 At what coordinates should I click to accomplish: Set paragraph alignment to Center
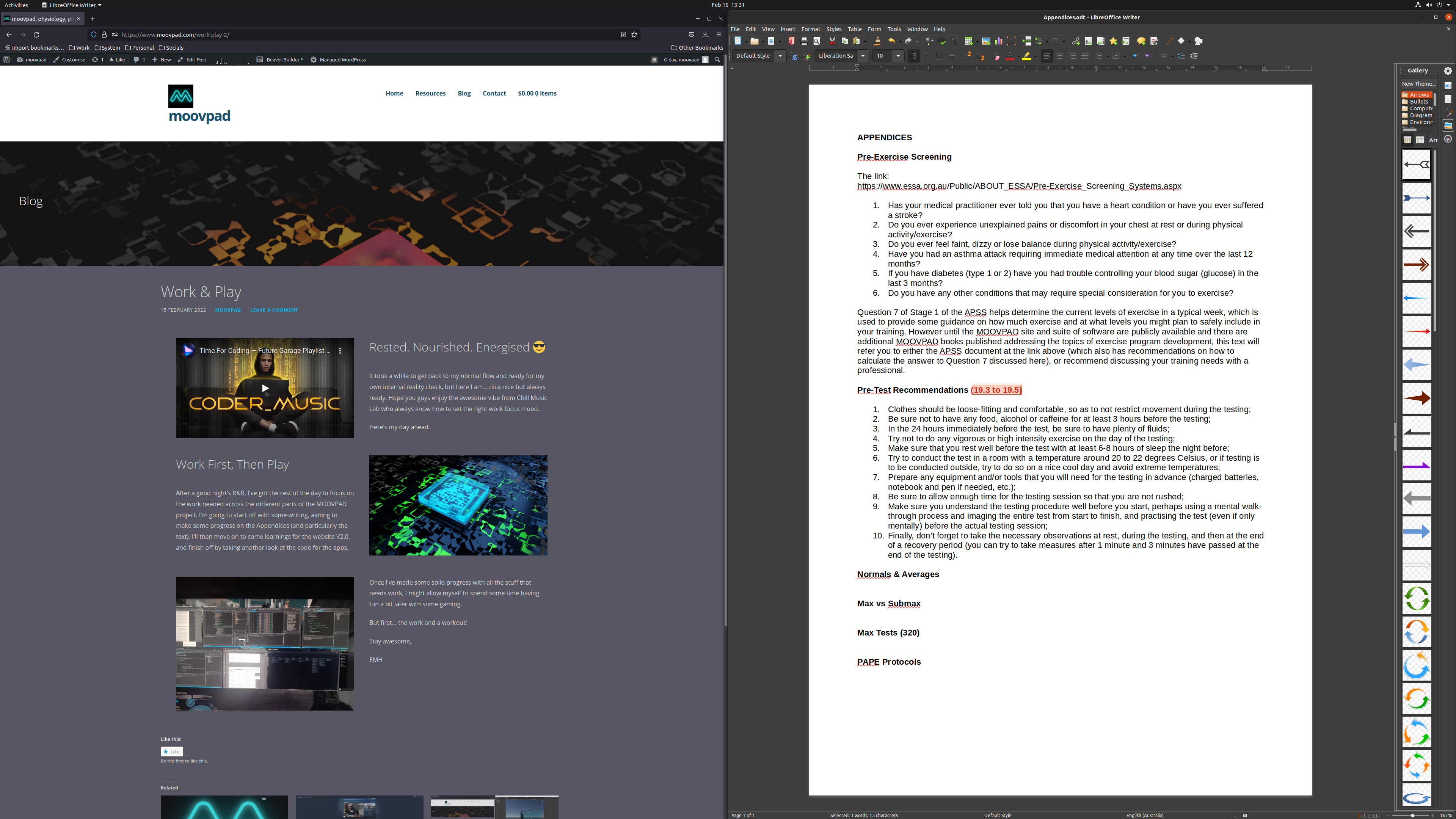click(x=1060, y=56)
